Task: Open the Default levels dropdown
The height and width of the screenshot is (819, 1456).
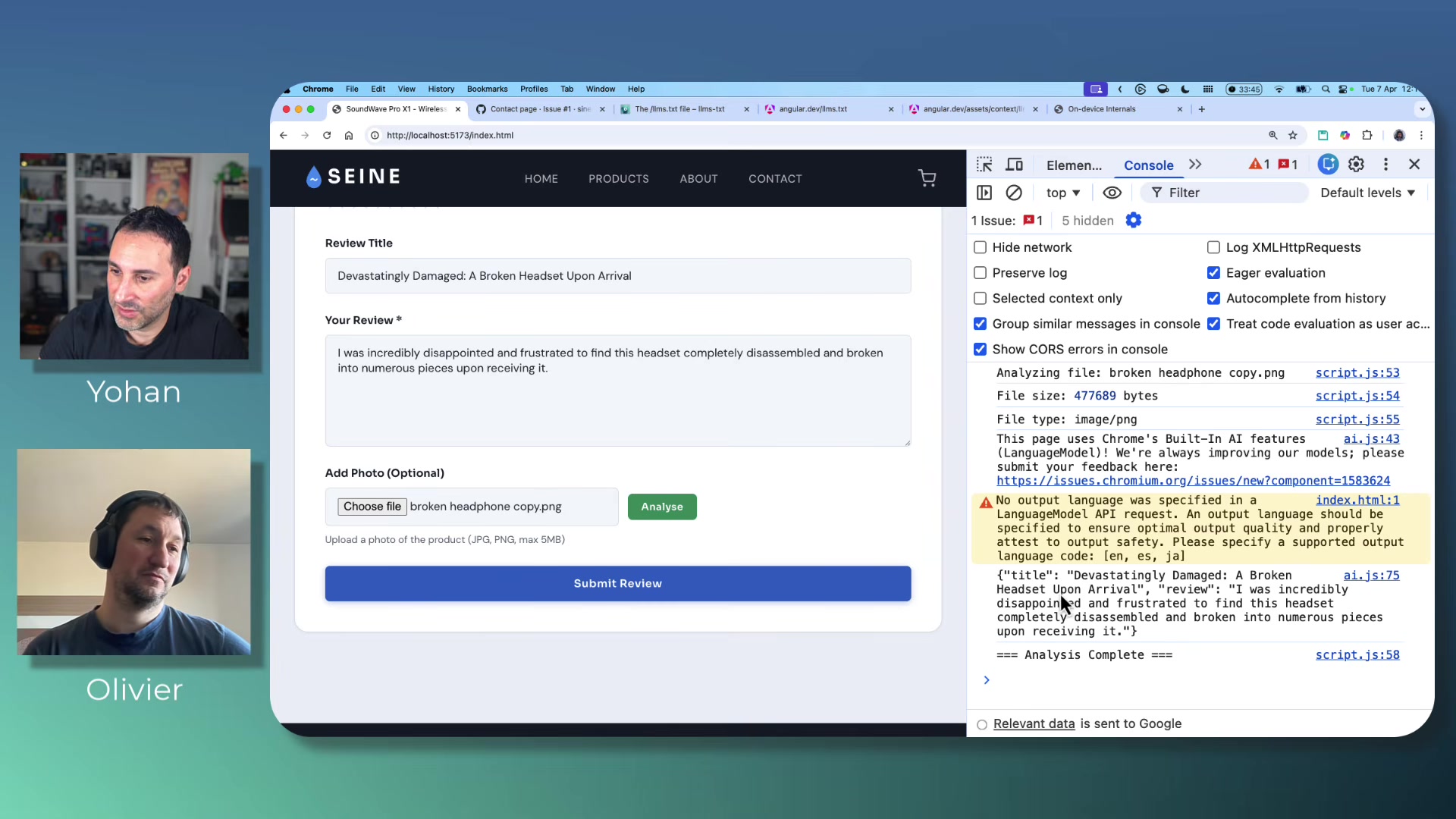Action: click(1367, 192)
